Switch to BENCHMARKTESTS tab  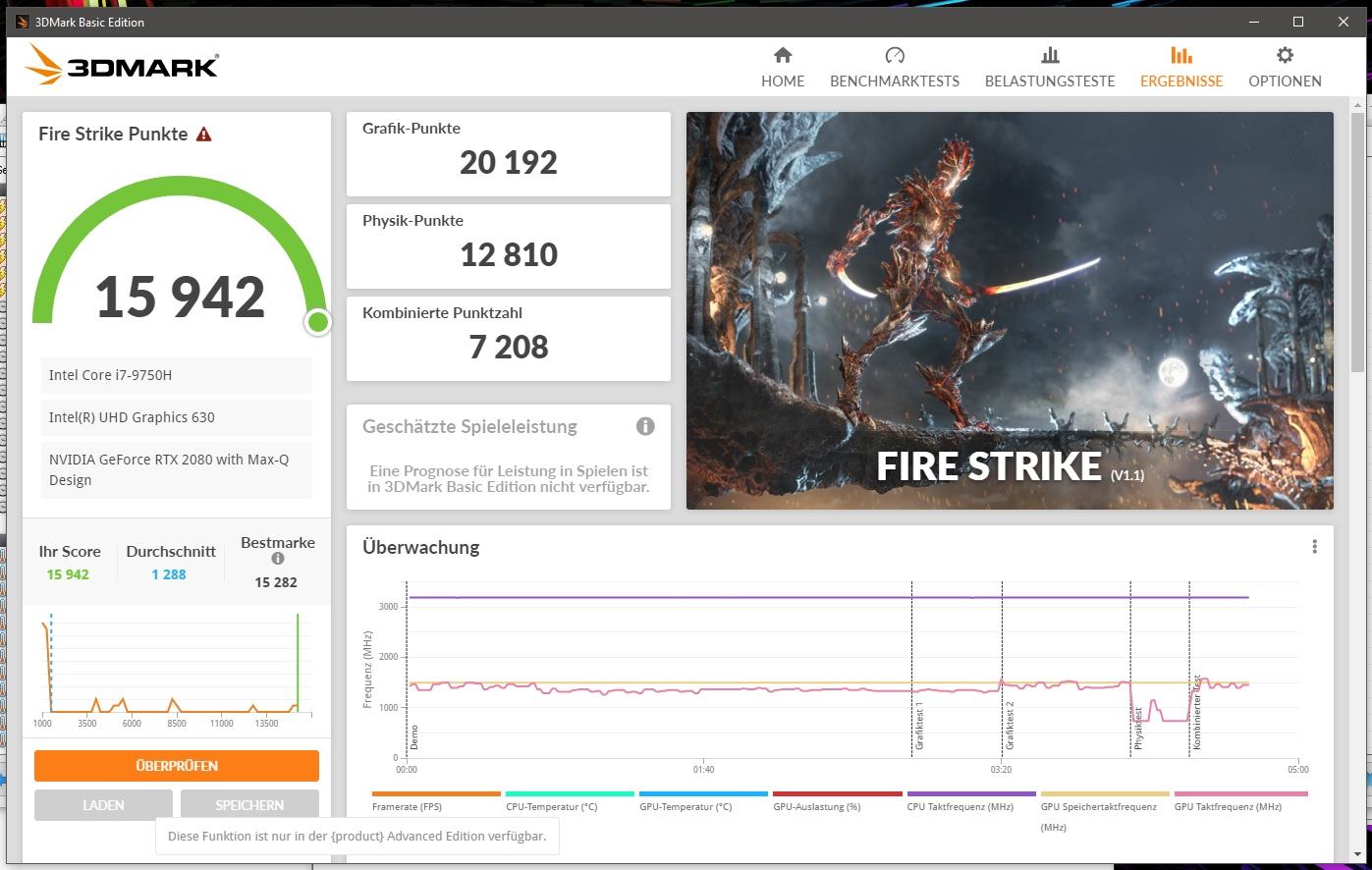tap(894, 68)
